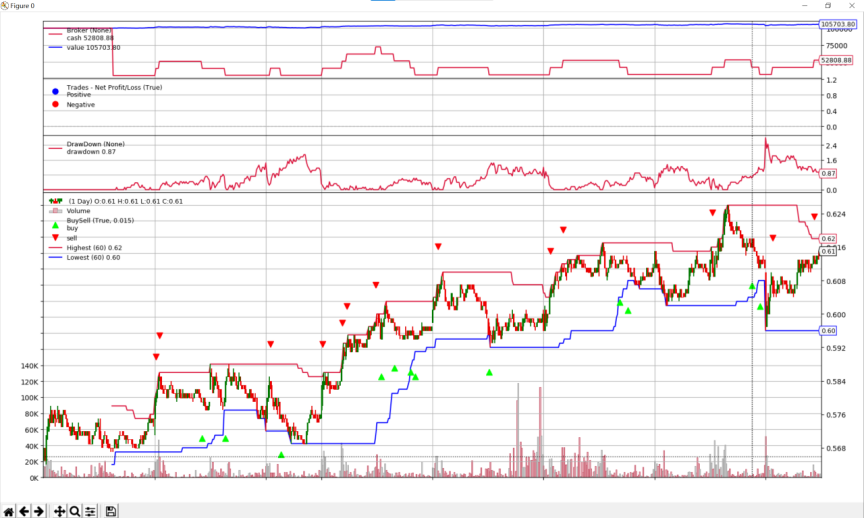
Task: Open the Configure subplots sliders tool
Action: tap(90, 511)
